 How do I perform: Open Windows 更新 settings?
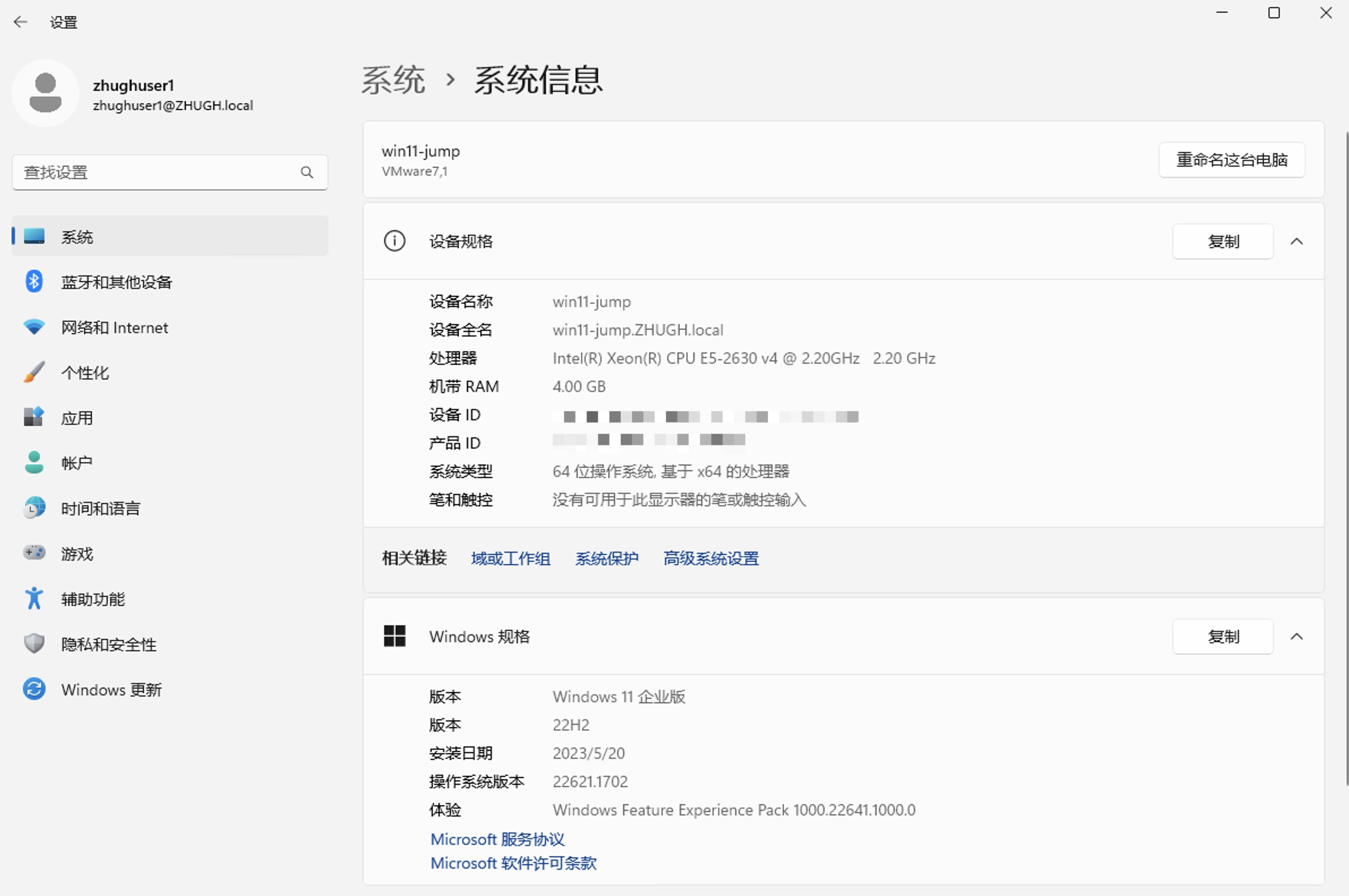pyautogui.click(x=170, y=689)
